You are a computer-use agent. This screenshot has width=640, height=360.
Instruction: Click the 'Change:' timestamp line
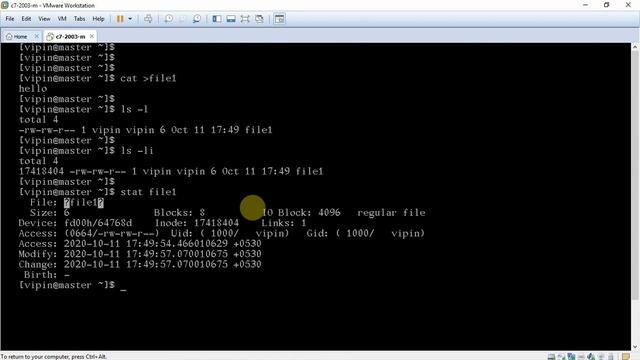click(140, 264)
